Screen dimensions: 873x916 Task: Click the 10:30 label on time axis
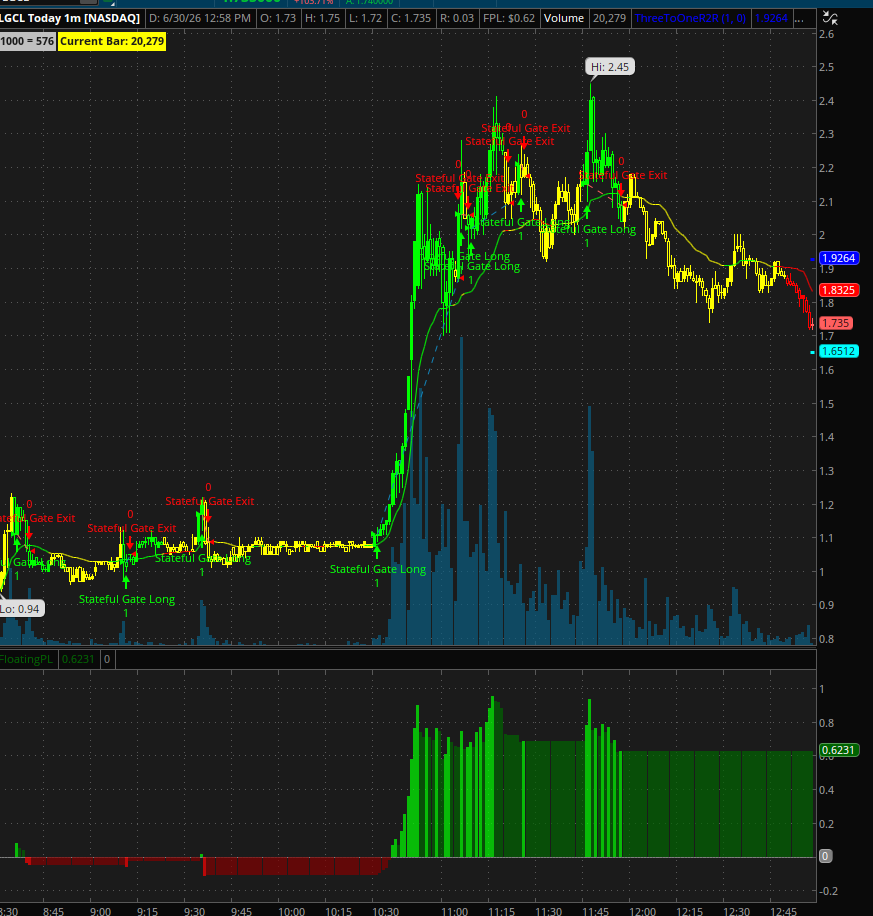[x=386, y=911]
